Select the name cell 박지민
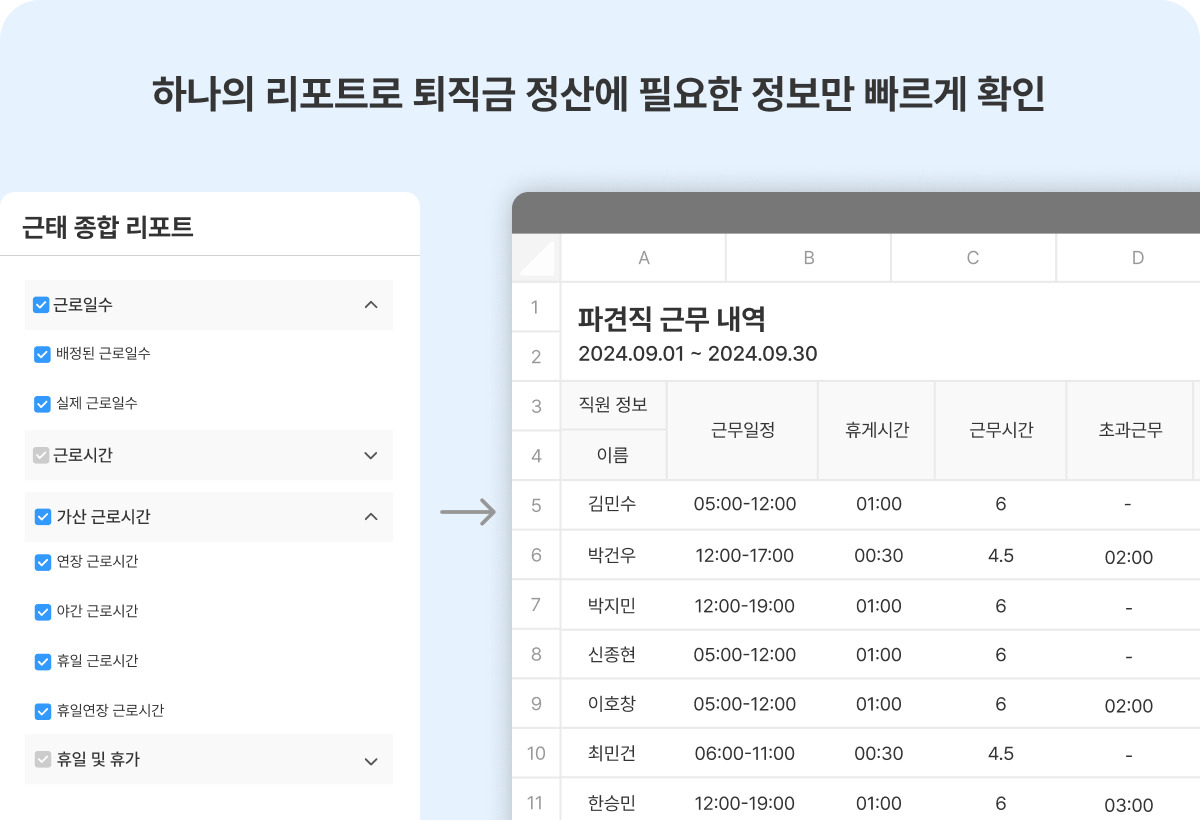The height and width of the screenshot is (820, 1200). [612, 605]
